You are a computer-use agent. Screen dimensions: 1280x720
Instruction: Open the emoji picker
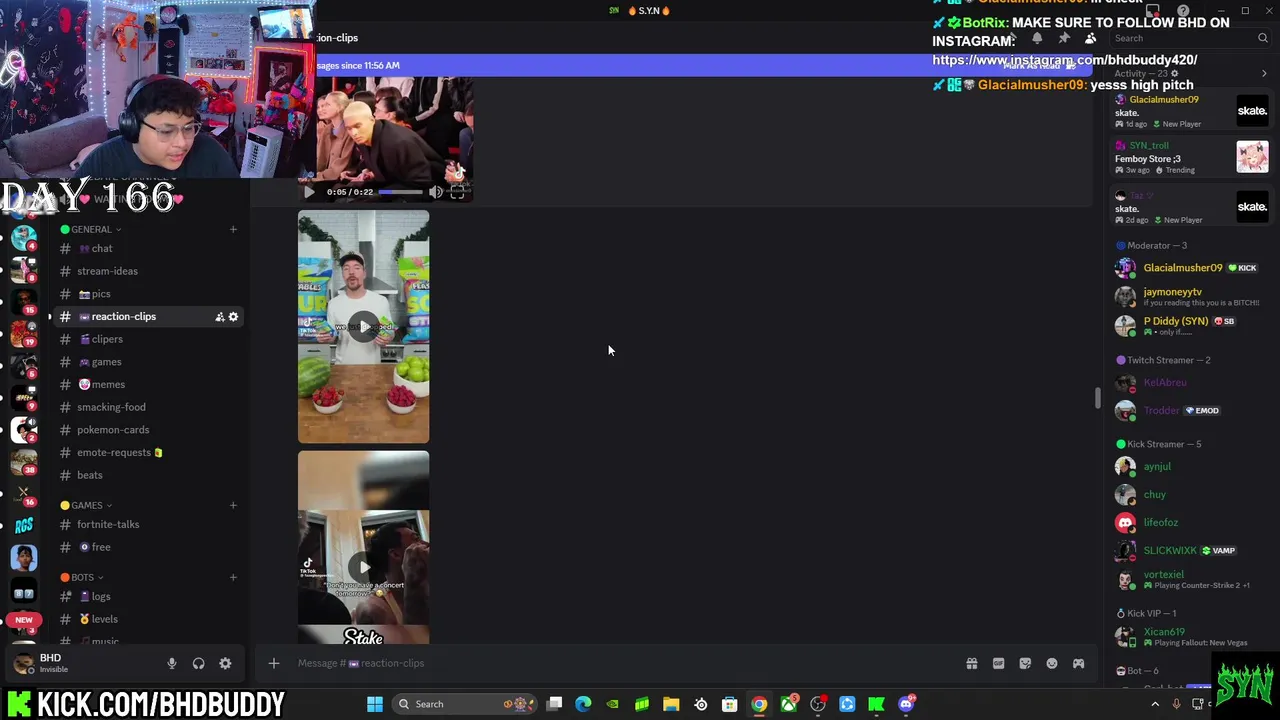[x=1052, y=663]
